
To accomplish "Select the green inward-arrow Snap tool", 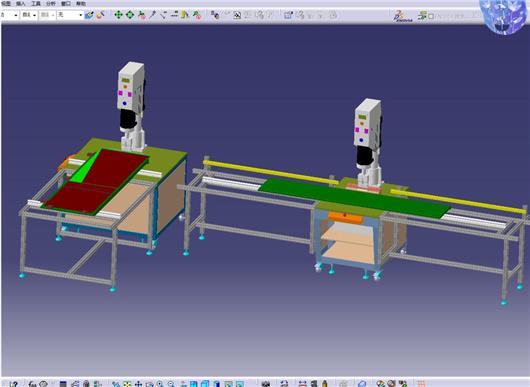I will 130,15.
